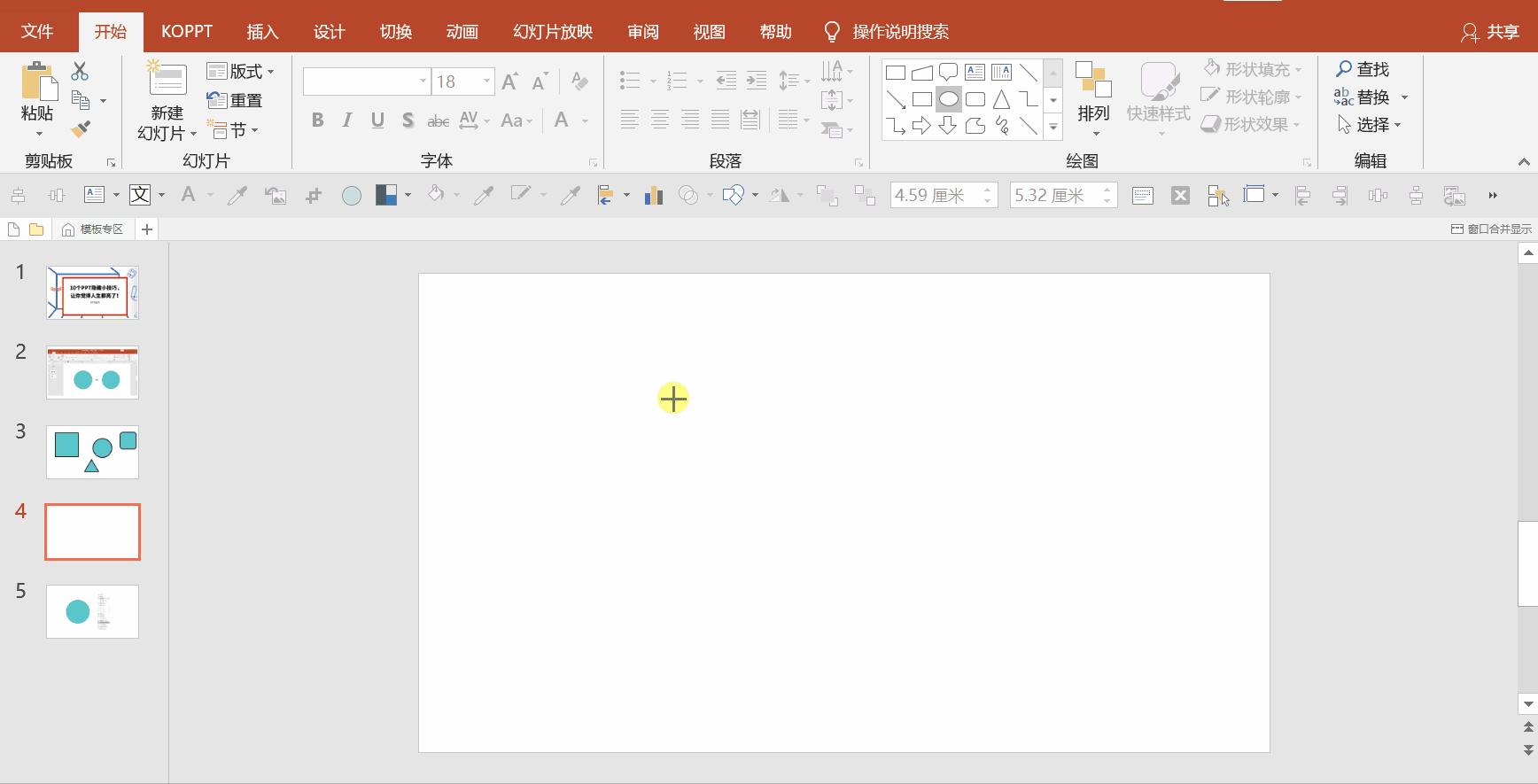1538x784 pixels.
Task: Open the Design (设计) tab
Action: click(x=329, y=32)
